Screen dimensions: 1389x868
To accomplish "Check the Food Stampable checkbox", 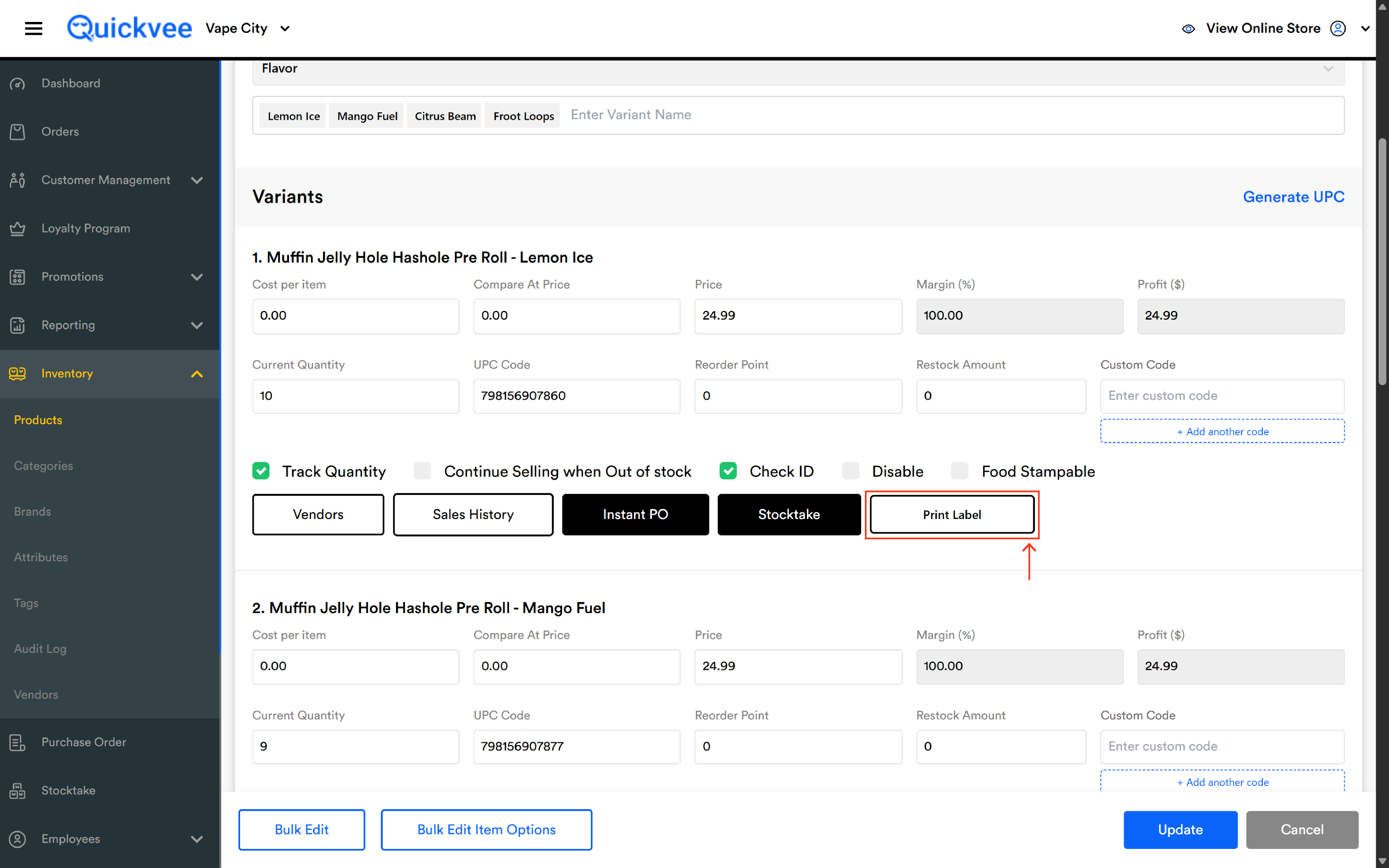I will [x=960, y=471].
